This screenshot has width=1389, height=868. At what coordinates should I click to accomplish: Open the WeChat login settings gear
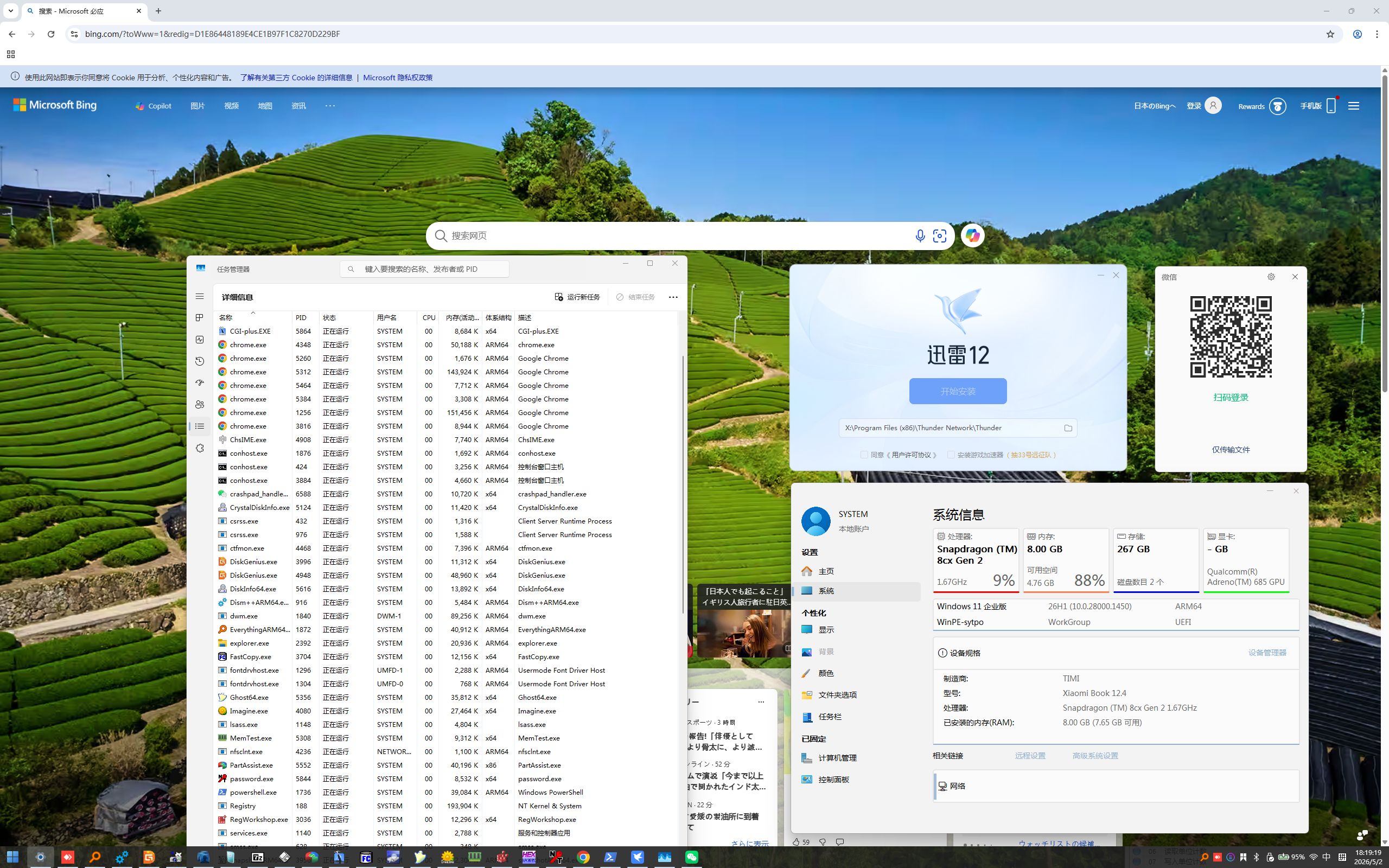pyautogui.click(x=1271, y=277)
